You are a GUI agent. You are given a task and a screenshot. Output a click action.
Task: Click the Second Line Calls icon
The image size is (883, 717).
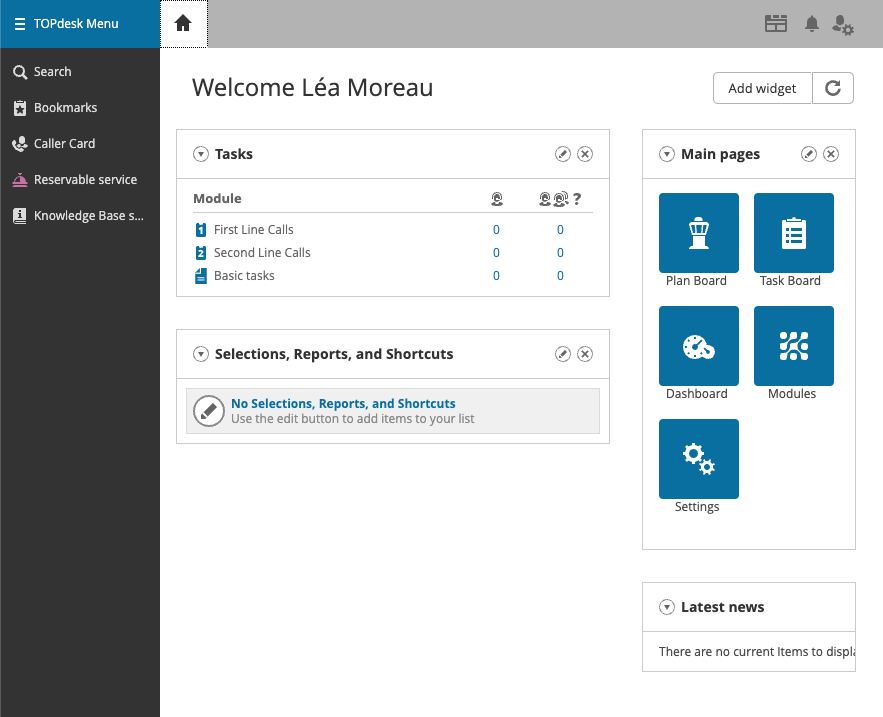[200, 253]
